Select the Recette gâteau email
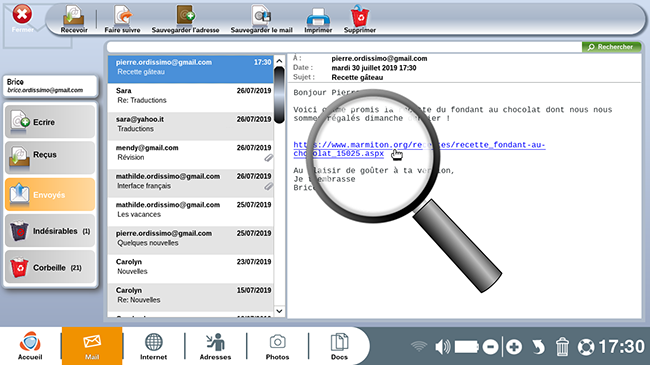Image resolution: width=650 pixels, height=365 pixels. (x=191, y=69)
